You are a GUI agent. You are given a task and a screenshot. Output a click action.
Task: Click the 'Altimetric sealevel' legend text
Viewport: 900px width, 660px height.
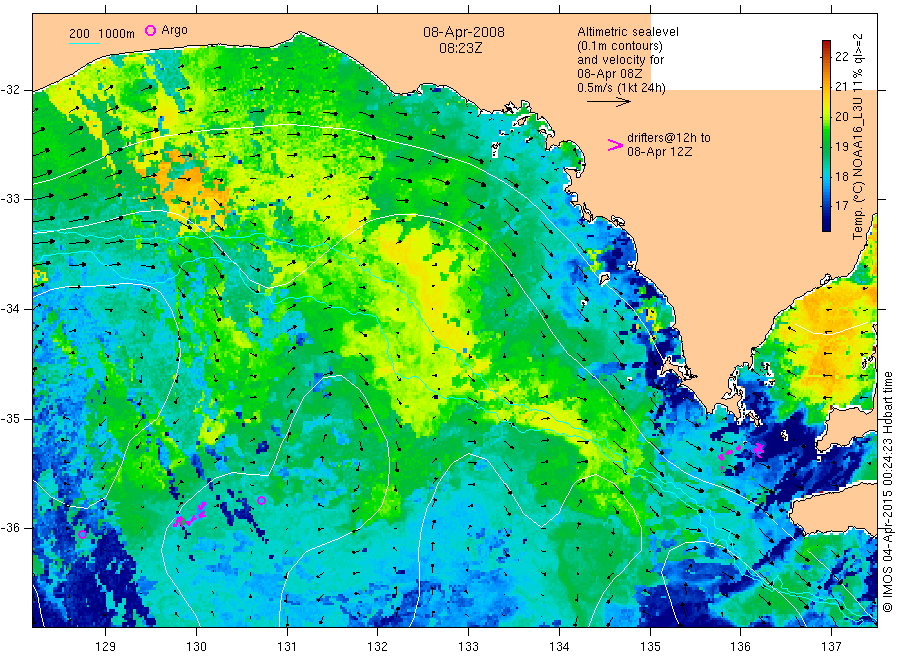pyautogui.click(x=628, y=32)
